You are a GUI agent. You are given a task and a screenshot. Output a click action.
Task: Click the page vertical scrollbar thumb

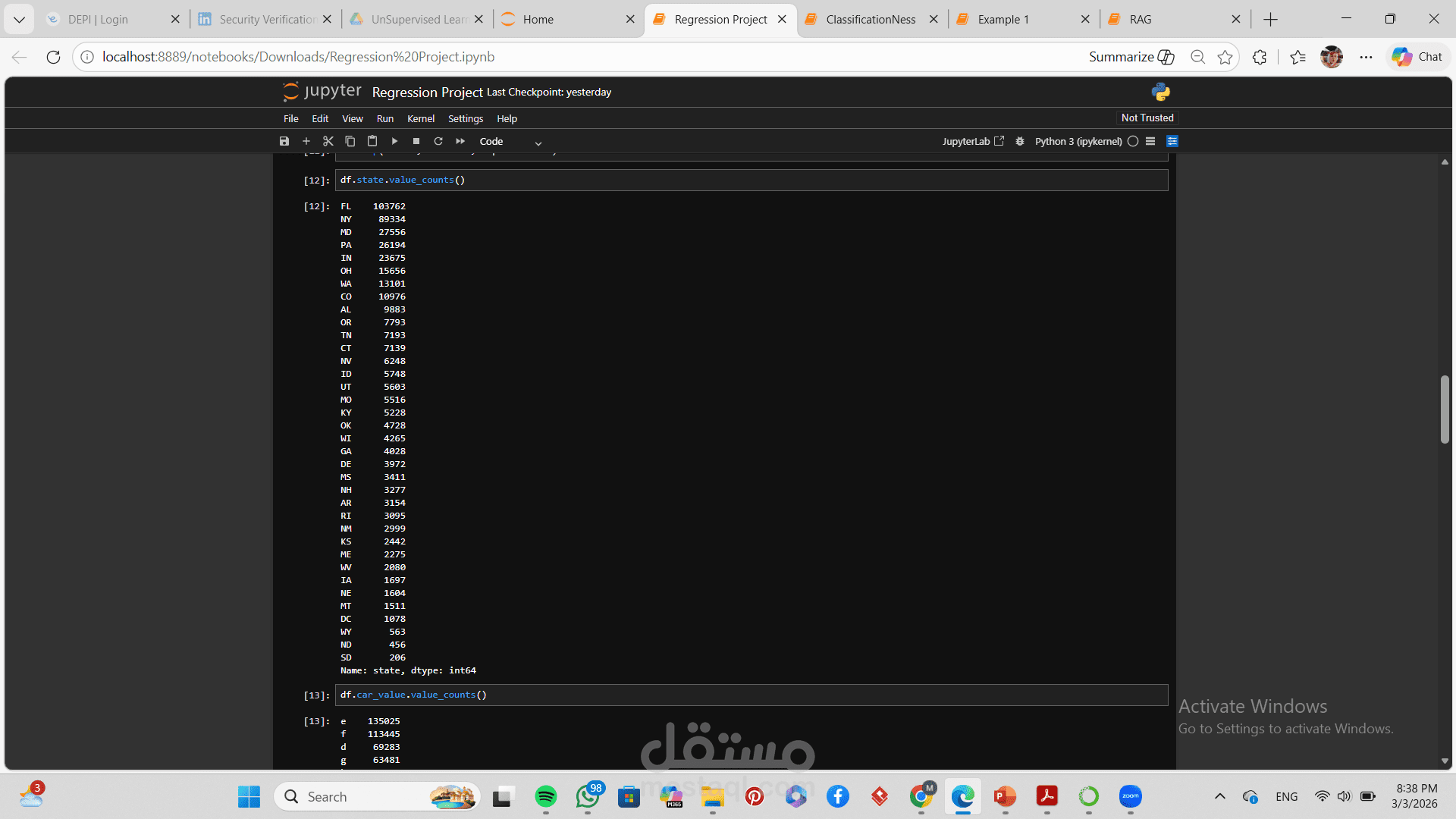pyautogui.click(x=1445, y=409)
